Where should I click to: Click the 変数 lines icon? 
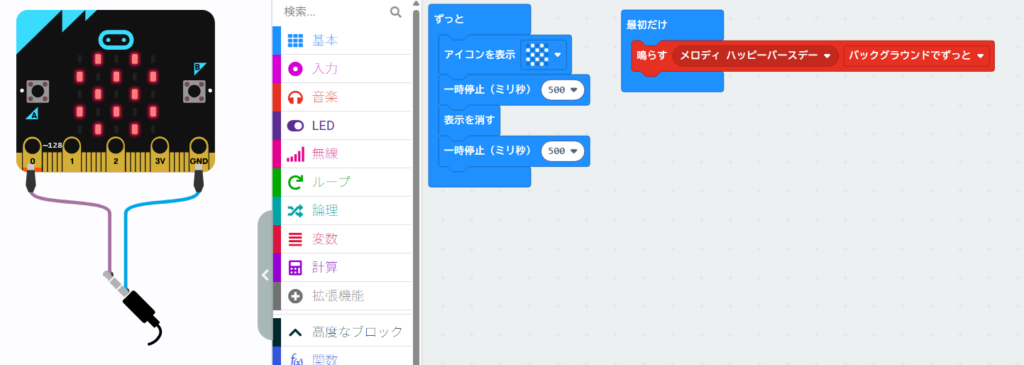[295, 239]
